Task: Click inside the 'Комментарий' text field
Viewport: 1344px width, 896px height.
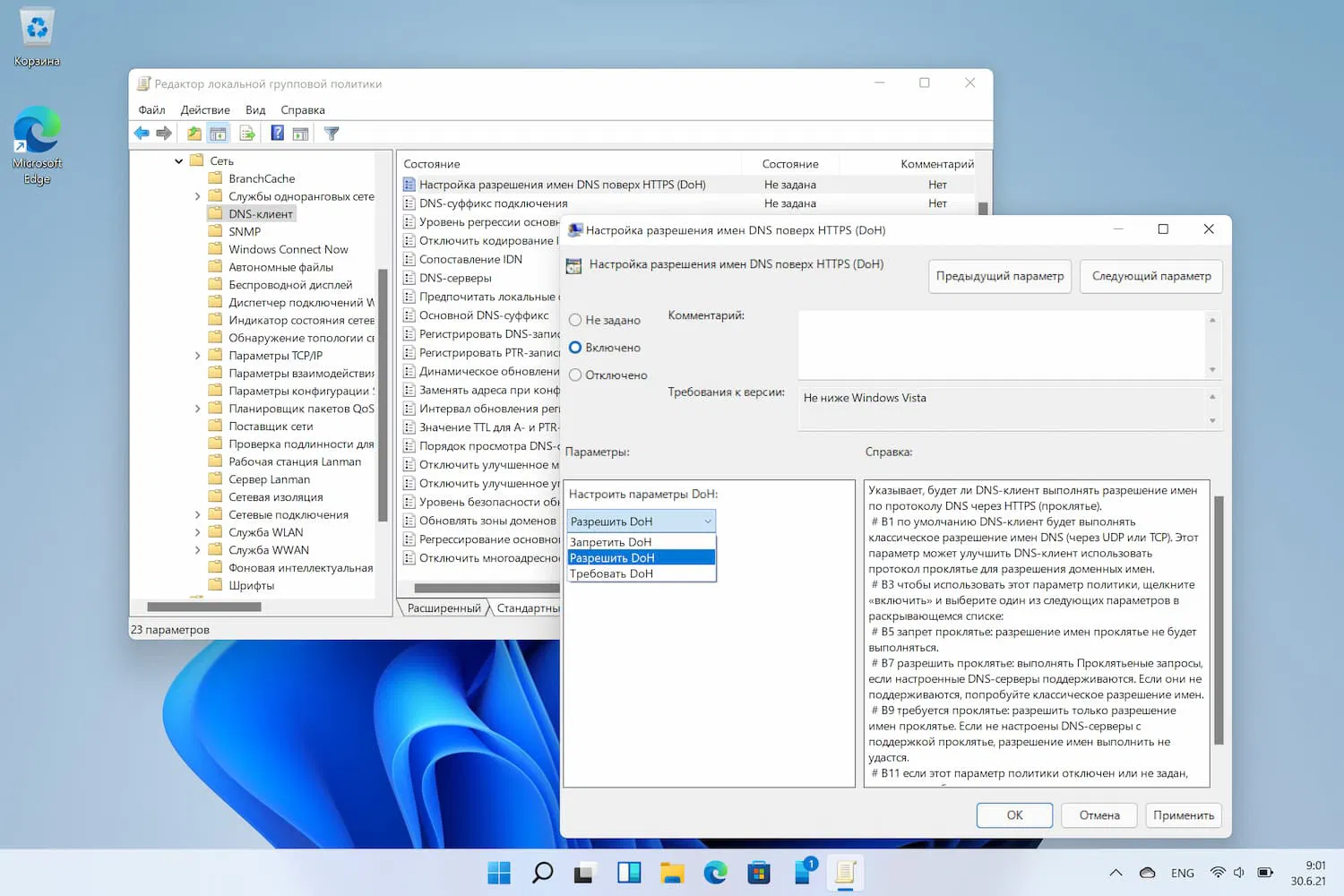Action: 999,344
